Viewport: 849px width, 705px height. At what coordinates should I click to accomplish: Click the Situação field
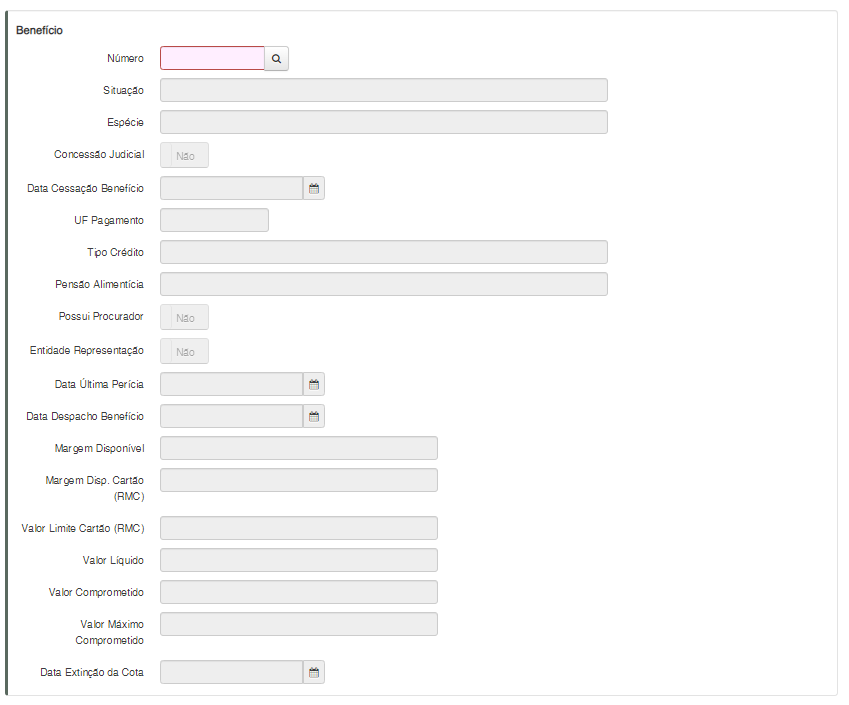pyautogui.click(x=383, y=90)
